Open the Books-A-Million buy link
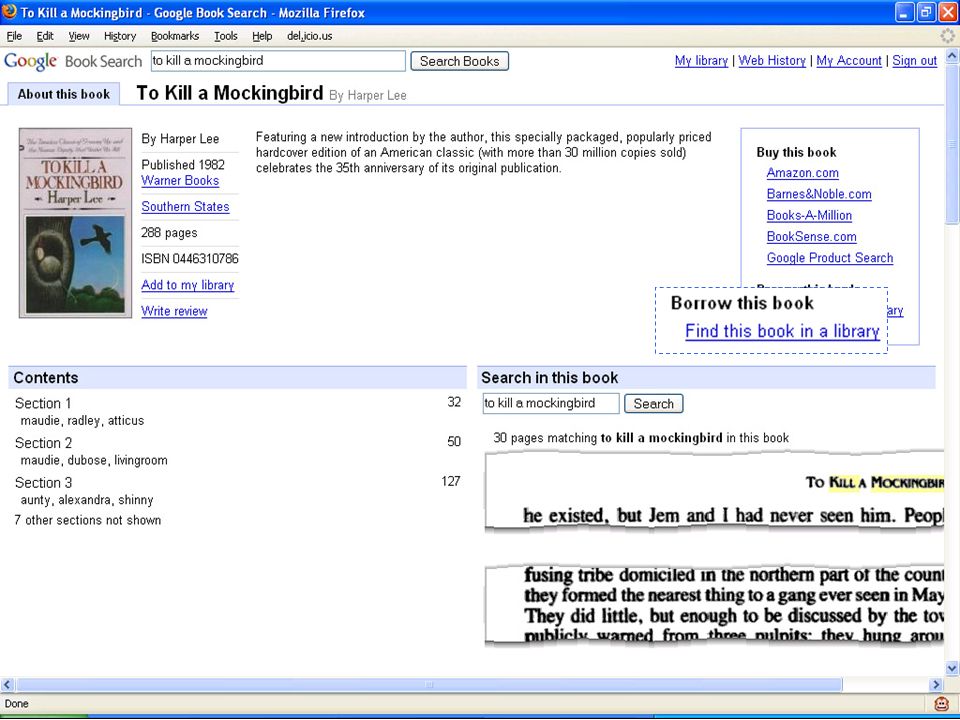The image size is (960, 720). [x=809, y=216]
